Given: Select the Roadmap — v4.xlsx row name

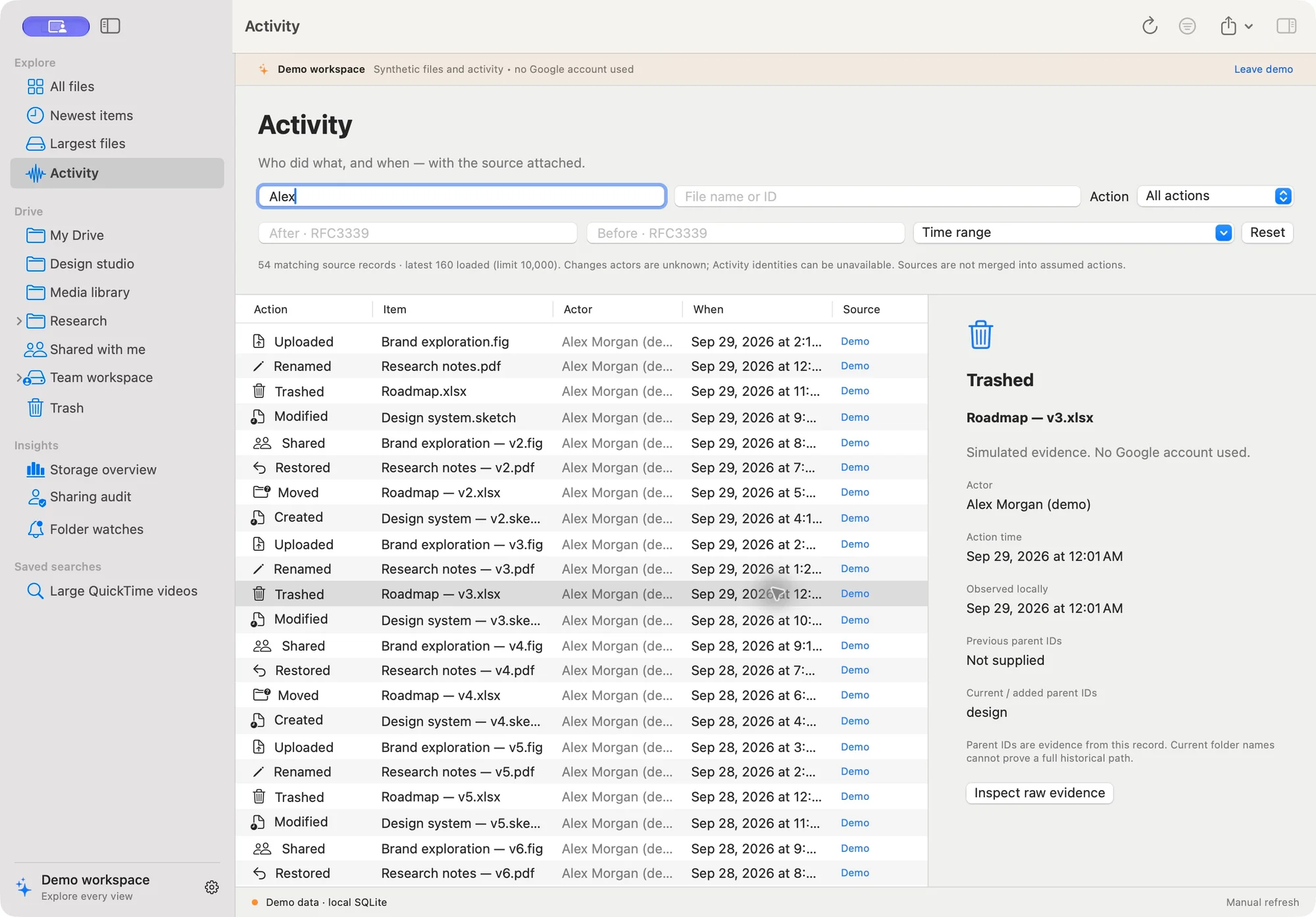Looking at the screenshot, I should tap(441, 695).
